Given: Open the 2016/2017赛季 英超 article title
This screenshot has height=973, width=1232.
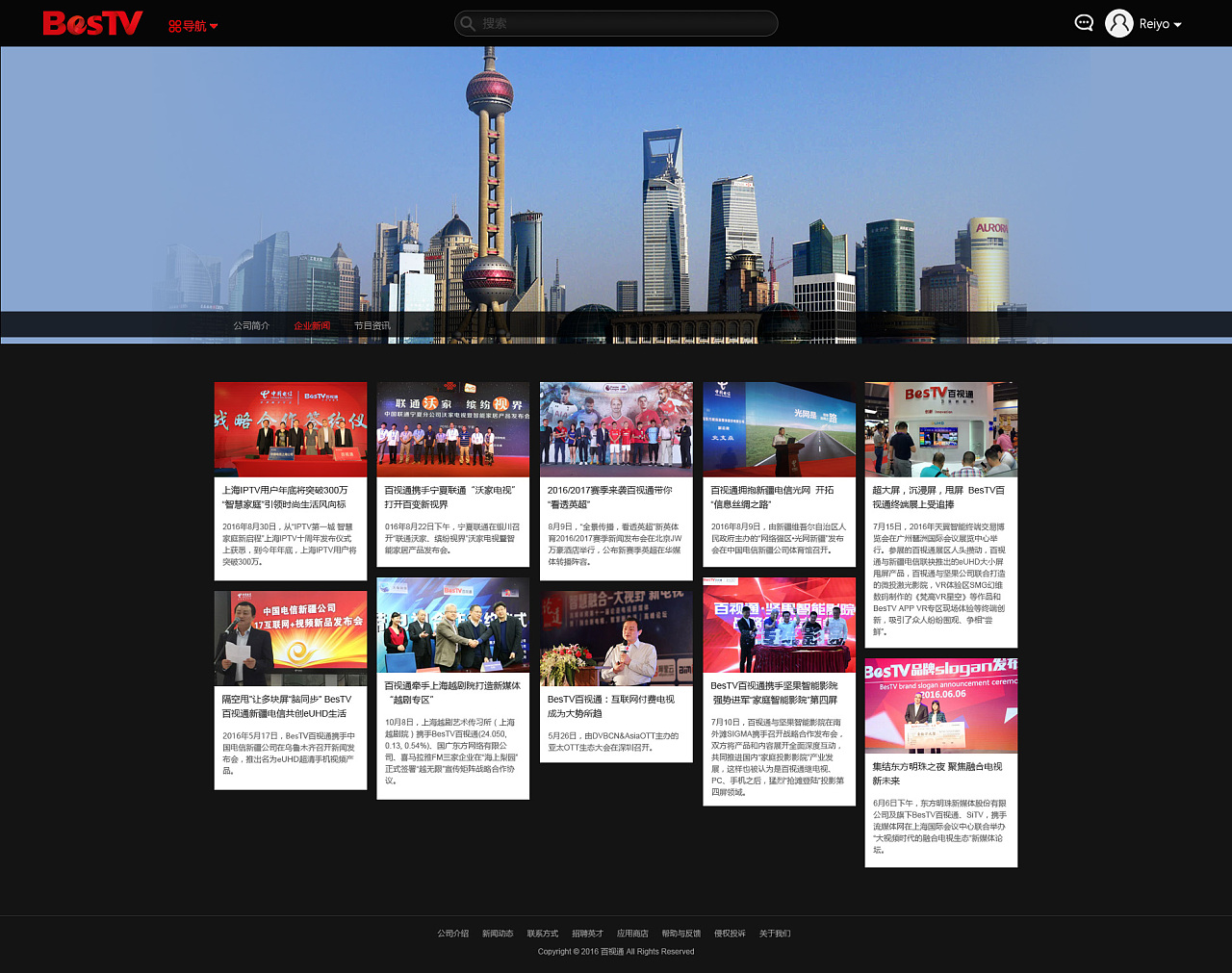Looking at the screenshot, I should tap(610, 497).
